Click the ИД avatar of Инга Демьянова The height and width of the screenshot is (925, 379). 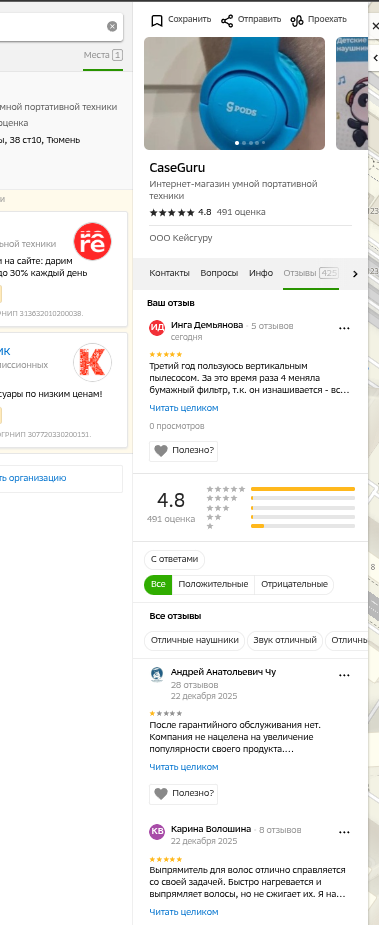point(157,328)
